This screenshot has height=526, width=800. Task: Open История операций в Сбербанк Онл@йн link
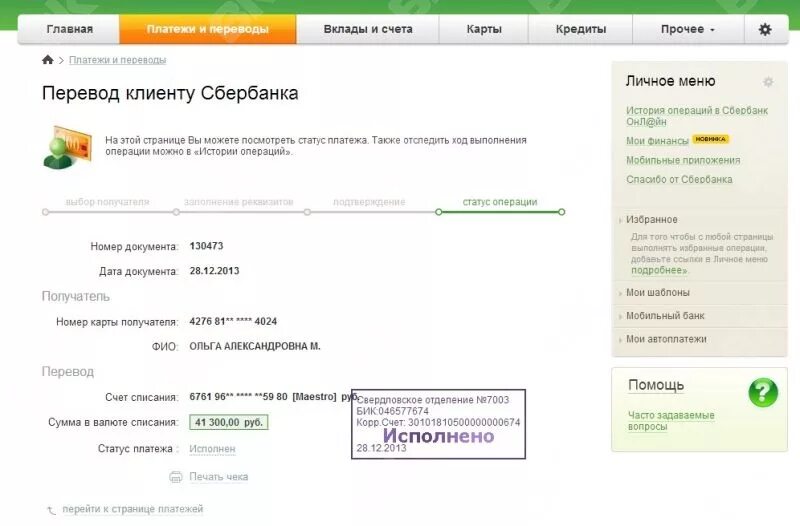pyautogui.click(x=697, y=116)
